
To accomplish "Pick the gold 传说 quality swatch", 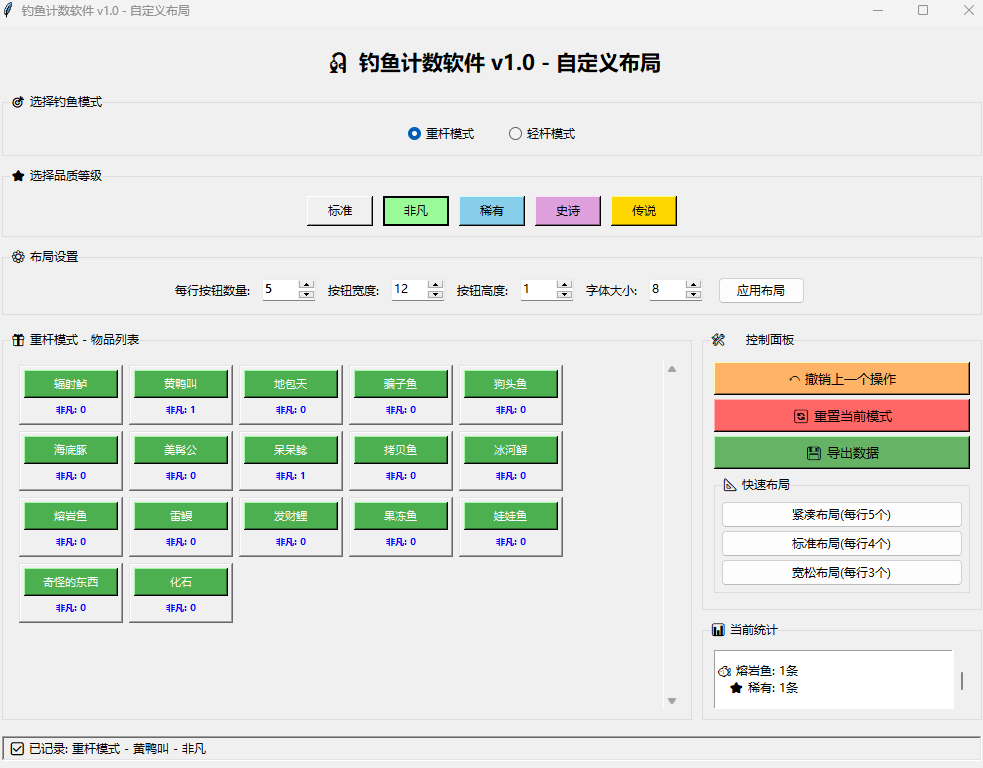I will pos(644,211).
